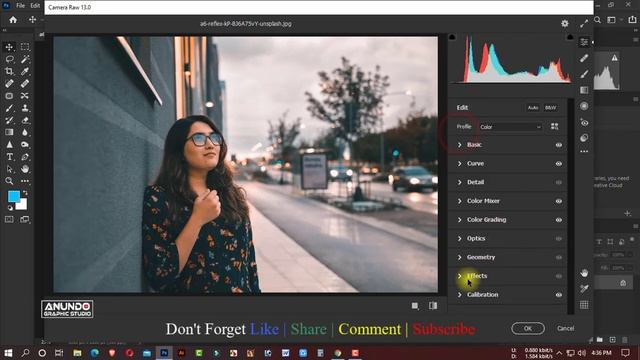Open Windows Start menu
This screenshot has width=640, height=360.
(x=8, y=353)
